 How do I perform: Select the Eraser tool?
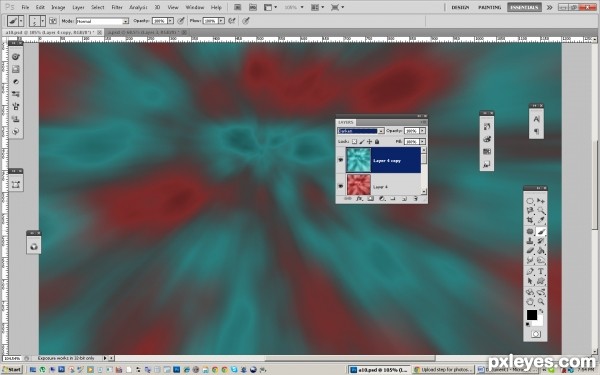tap(530, 251)
